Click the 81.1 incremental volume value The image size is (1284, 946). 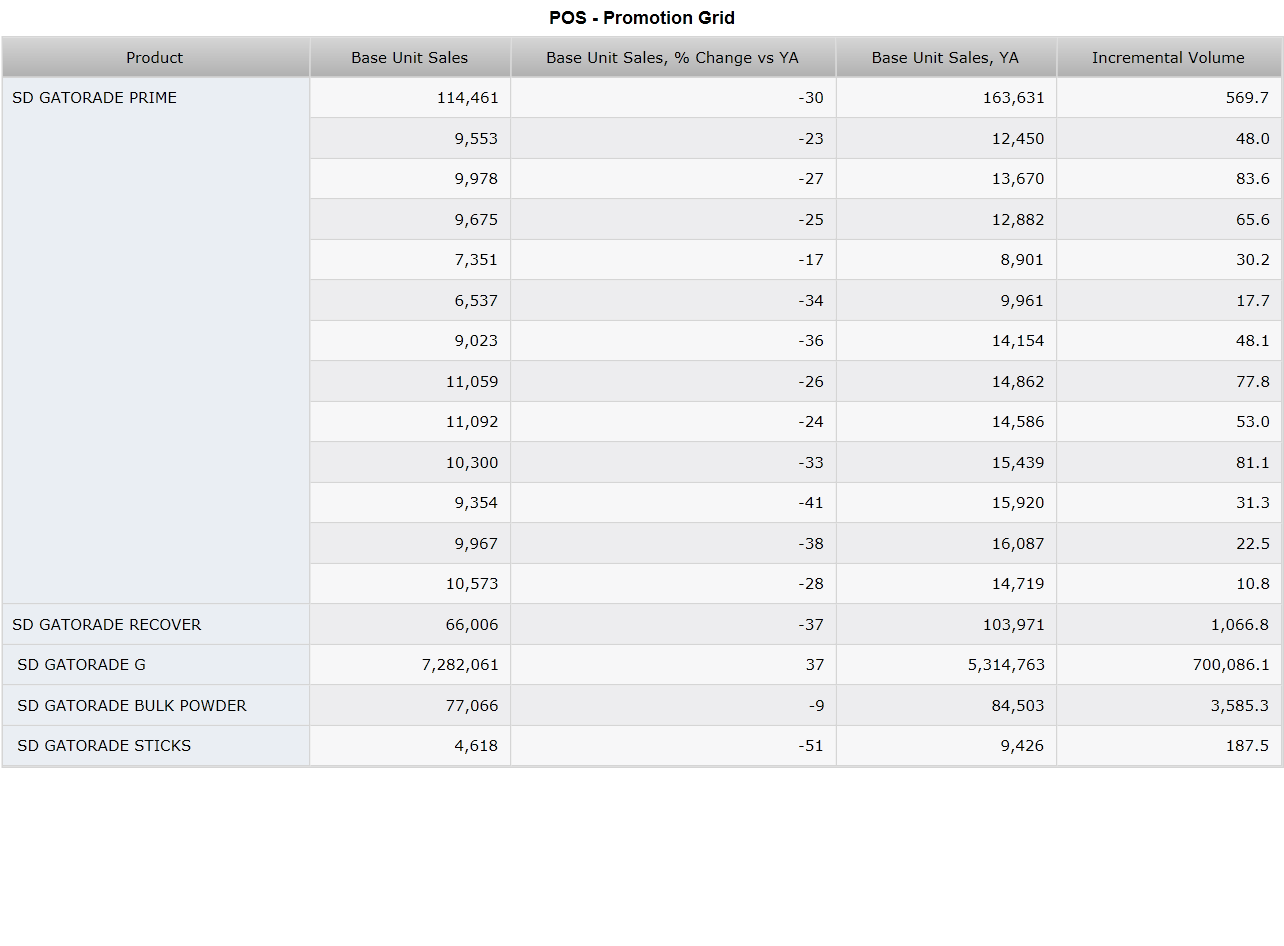pos(1169,462)
